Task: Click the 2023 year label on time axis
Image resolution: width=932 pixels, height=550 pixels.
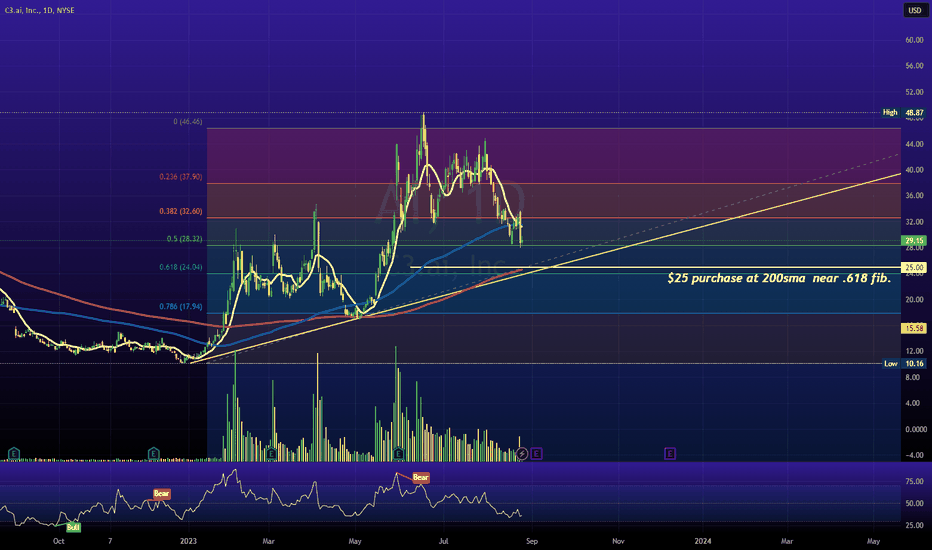Action: [188, 541]
